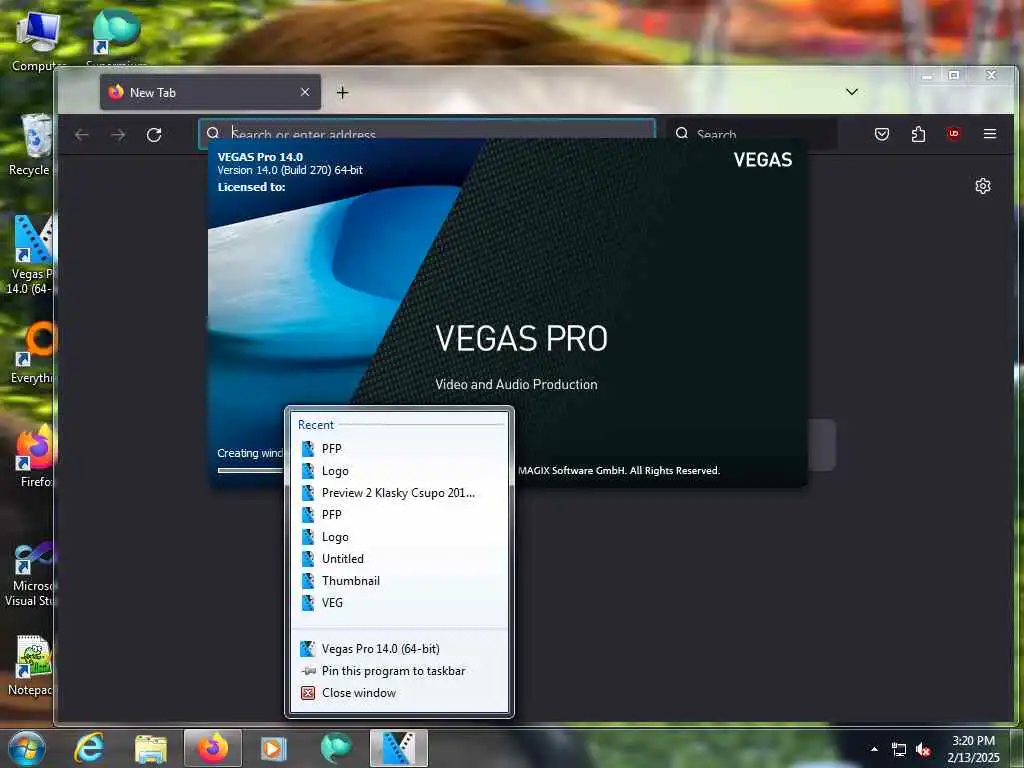Screen dimensions: 1024x768
Task: Open the Firefox hamburger menu
Action: [x=990, y=134]
